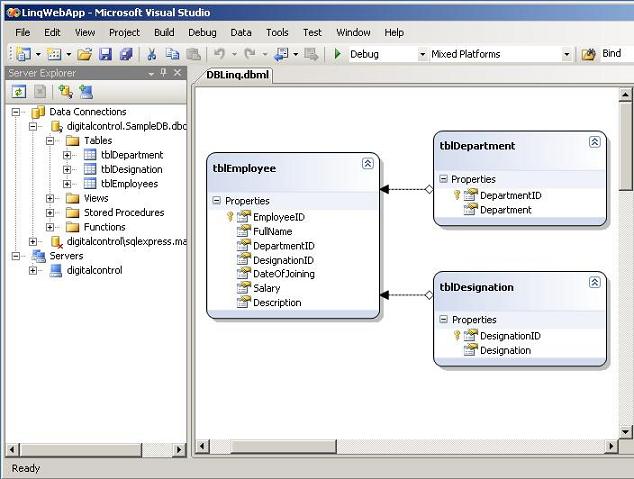Collapse the tblDepartment entity with chevron button
The height and width of the screenshot is (479, 634).
tap(594, 142)
